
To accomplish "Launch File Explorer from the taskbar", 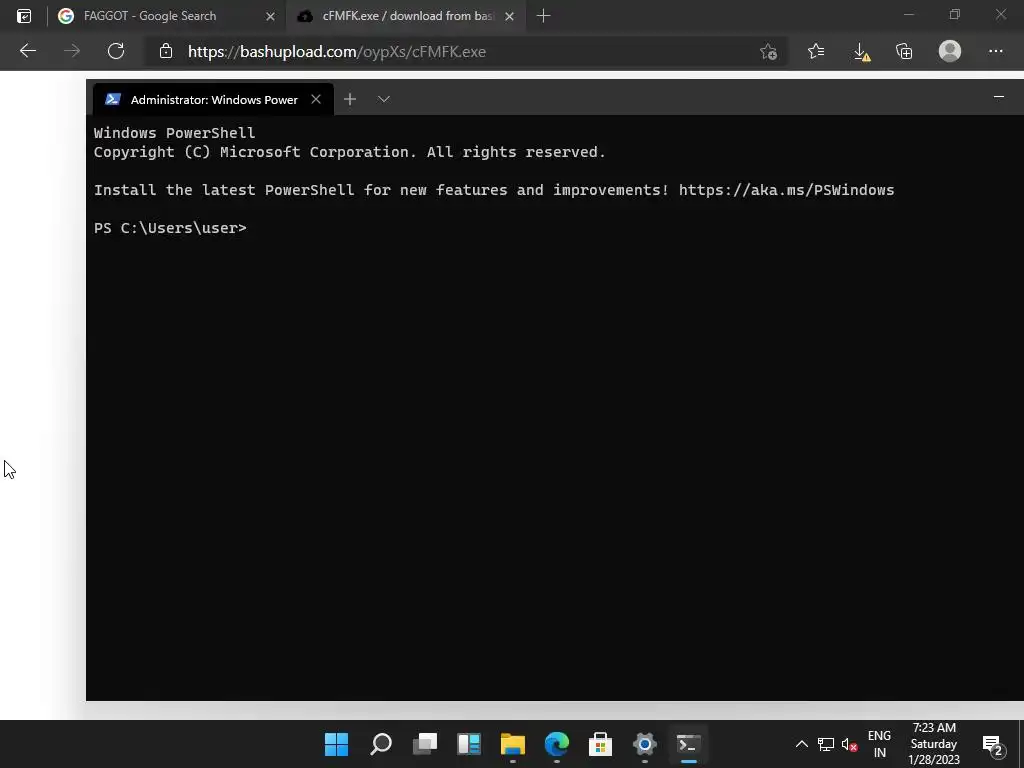I will pos(513,744).
